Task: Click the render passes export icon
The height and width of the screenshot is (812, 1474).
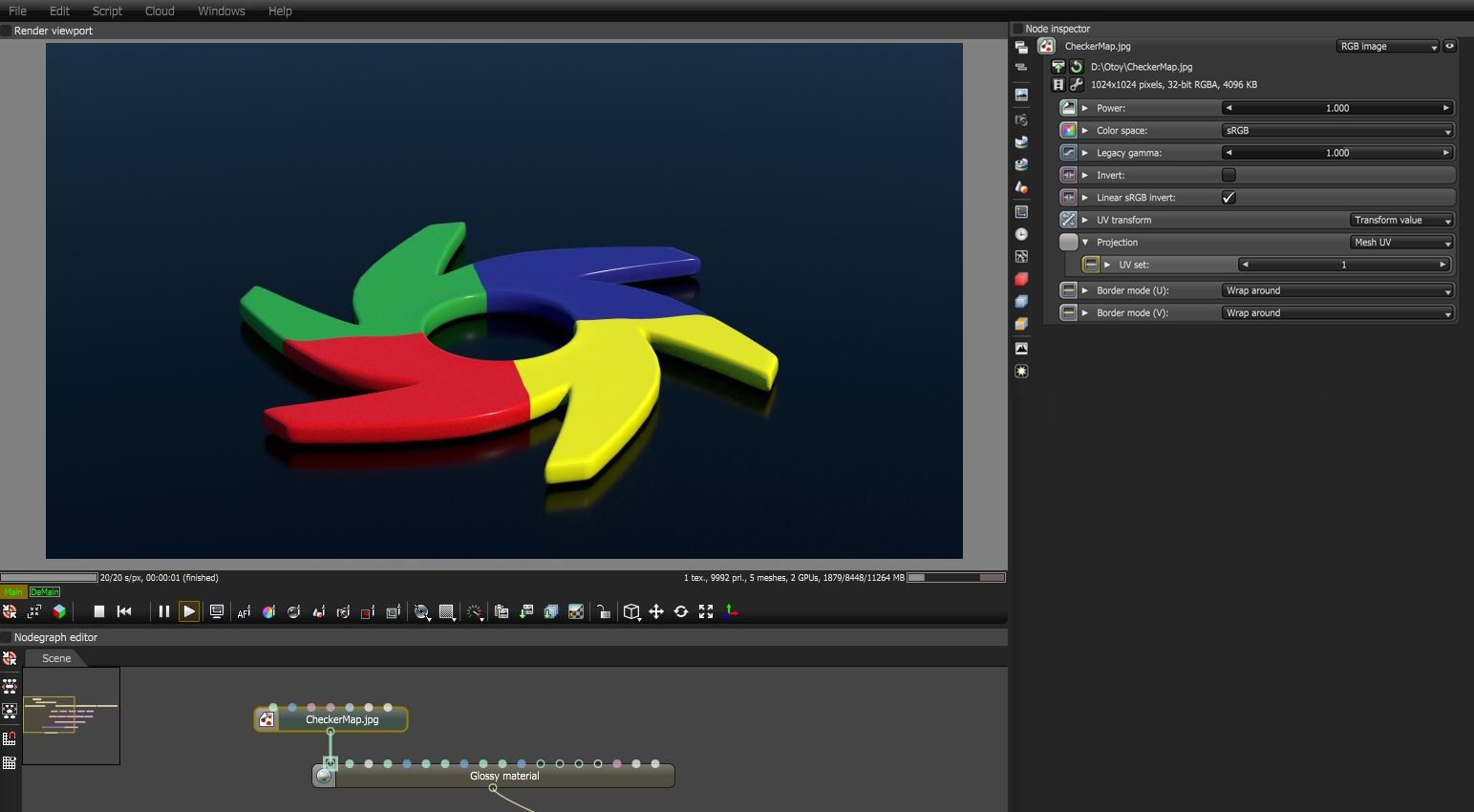Action: pyautogui.click(x=550, y=612)
